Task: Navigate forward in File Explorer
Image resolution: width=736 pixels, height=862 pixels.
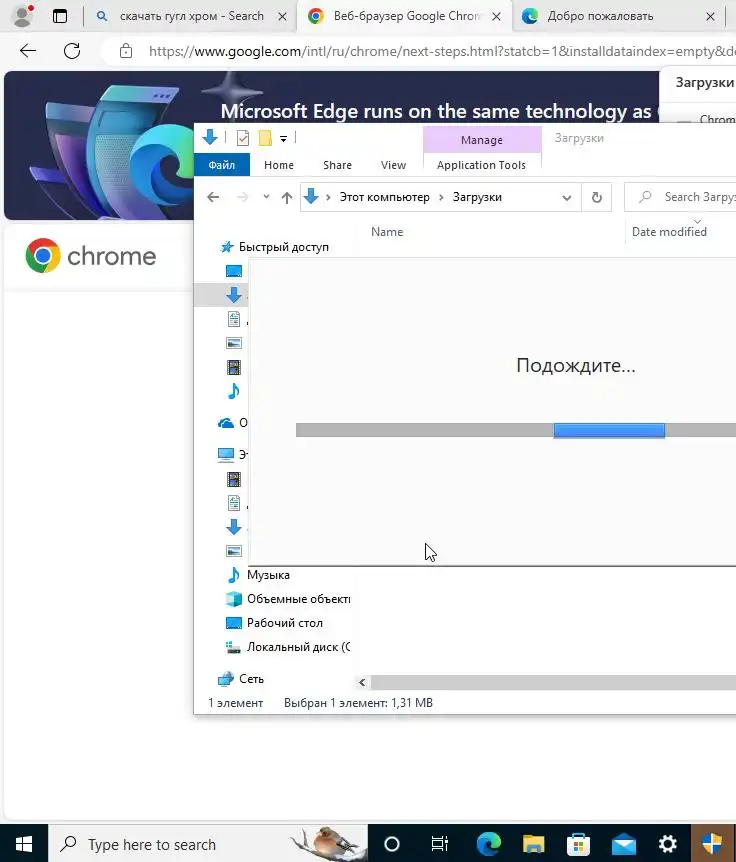Action: tap(242, 197)
